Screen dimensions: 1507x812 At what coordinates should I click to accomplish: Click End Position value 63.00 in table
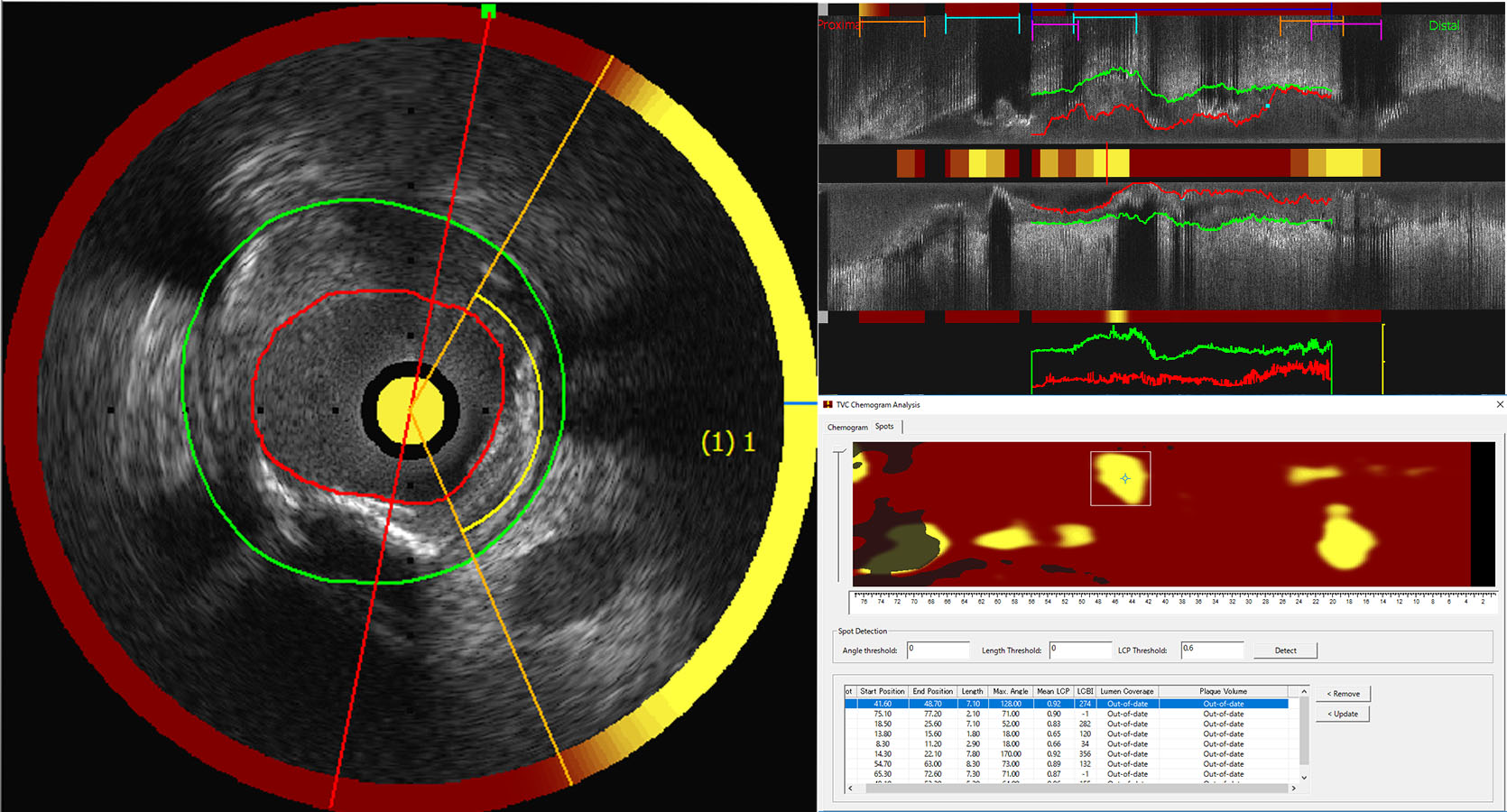click(932, 763)
